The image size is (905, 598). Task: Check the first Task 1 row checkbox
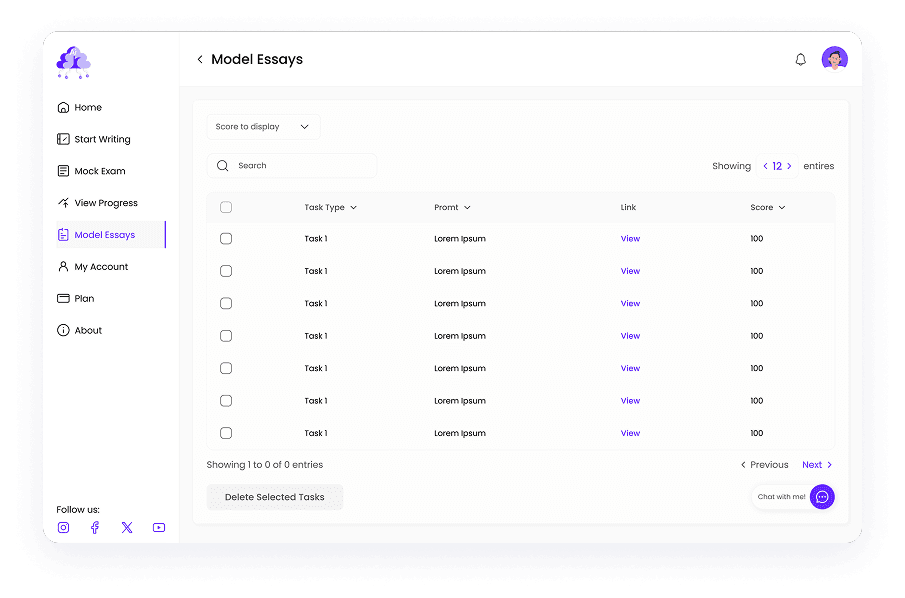coord(226,238)
